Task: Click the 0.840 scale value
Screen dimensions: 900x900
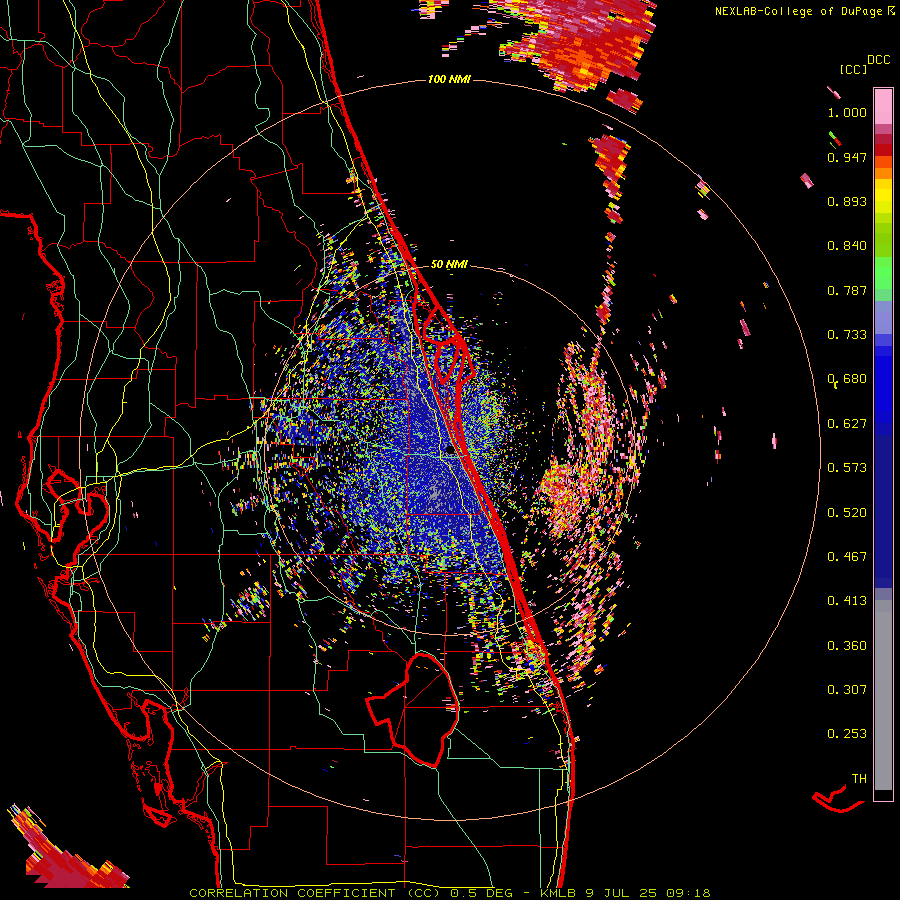Action: 847,246
